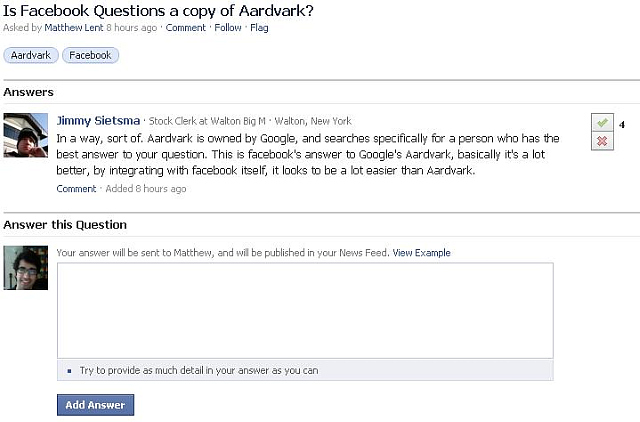Open Jimmy Sietsma name link

coord(98,121)
